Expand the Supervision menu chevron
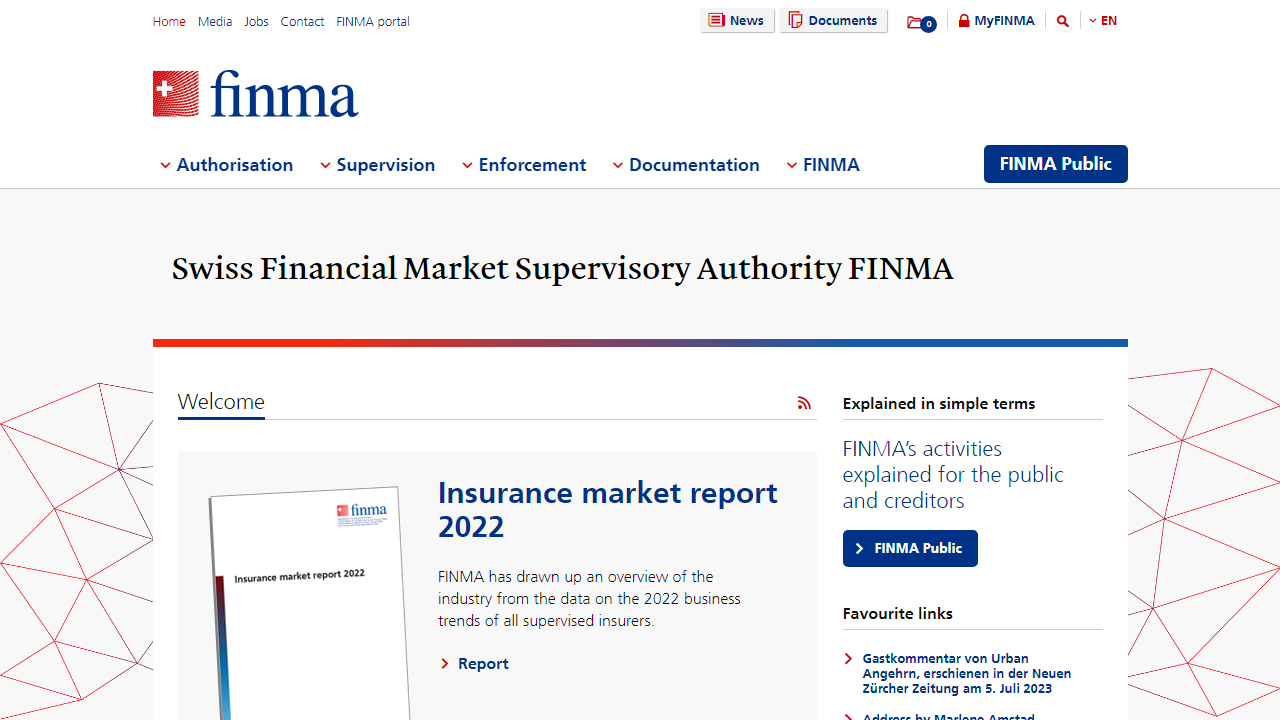This screenshot has width=1280, height=720. coord(324,165)
